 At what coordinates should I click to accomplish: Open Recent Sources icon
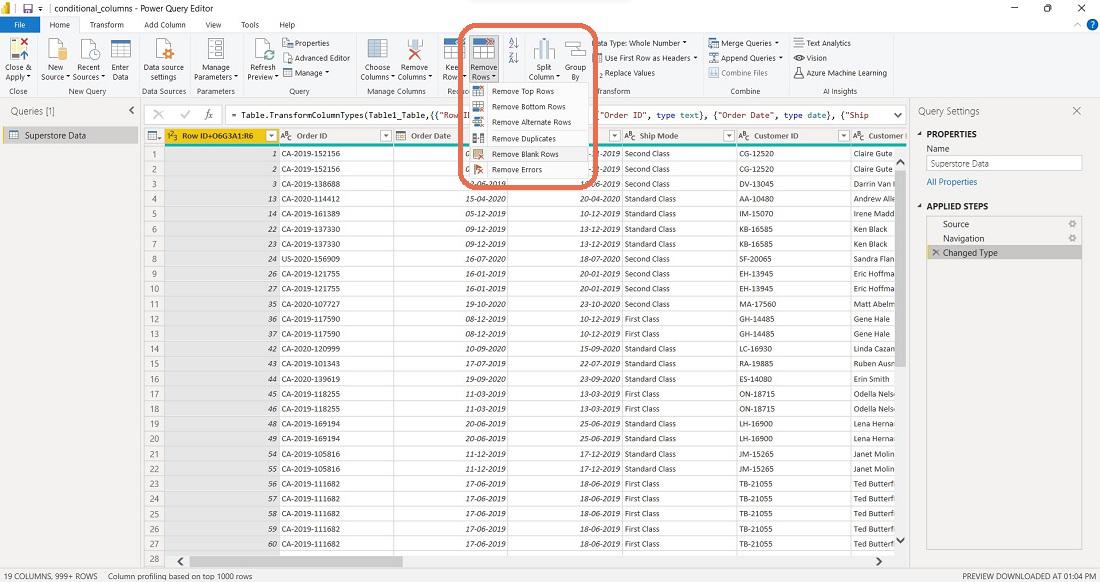(89, 50)
